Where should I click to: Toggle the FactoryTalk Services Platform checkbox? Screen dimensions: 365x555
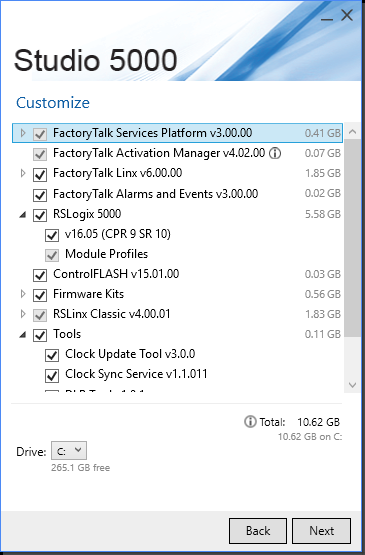pyautogui.click(x=40, y=134)
